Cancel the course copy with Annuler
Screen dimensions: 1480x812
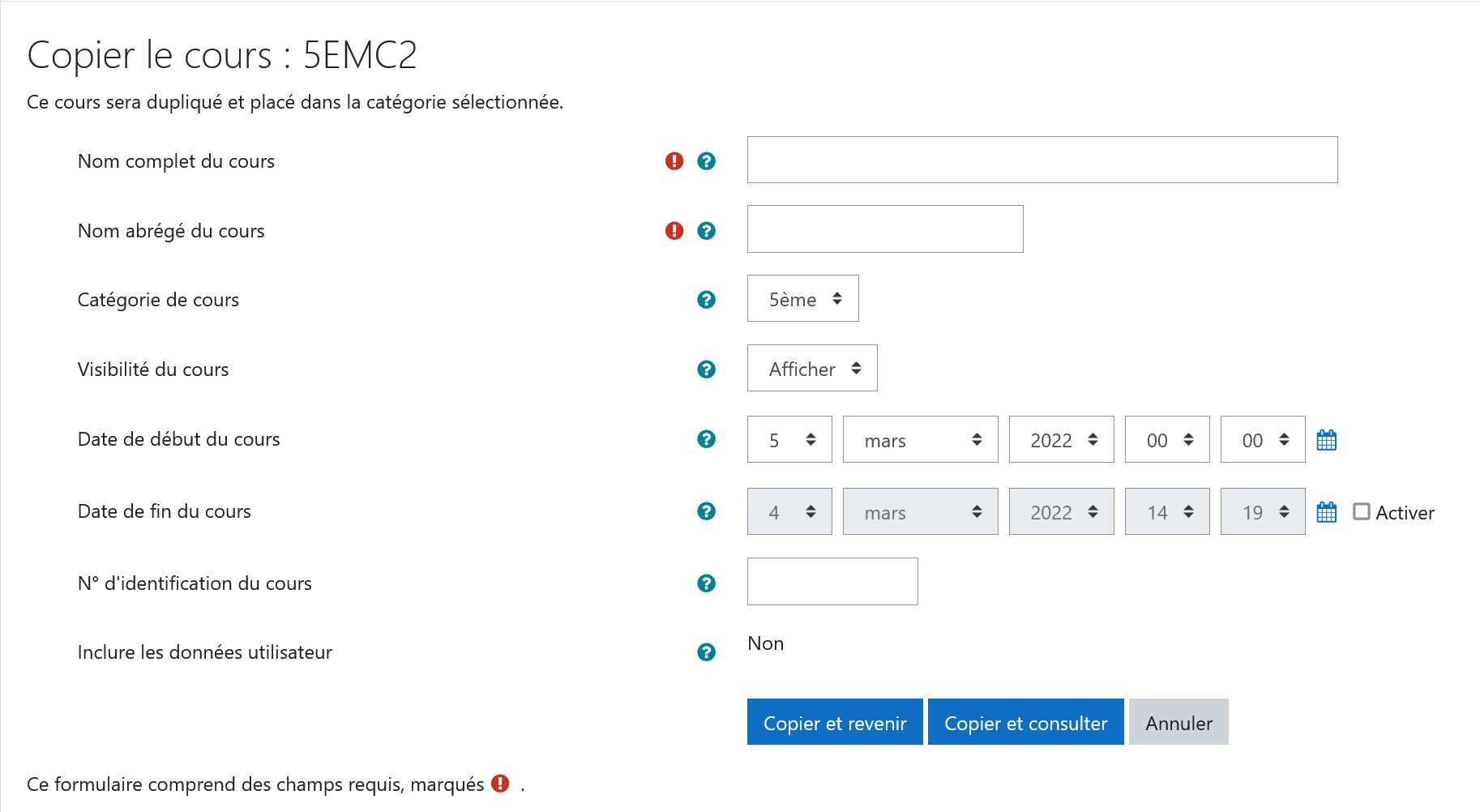coord(1178,721)
